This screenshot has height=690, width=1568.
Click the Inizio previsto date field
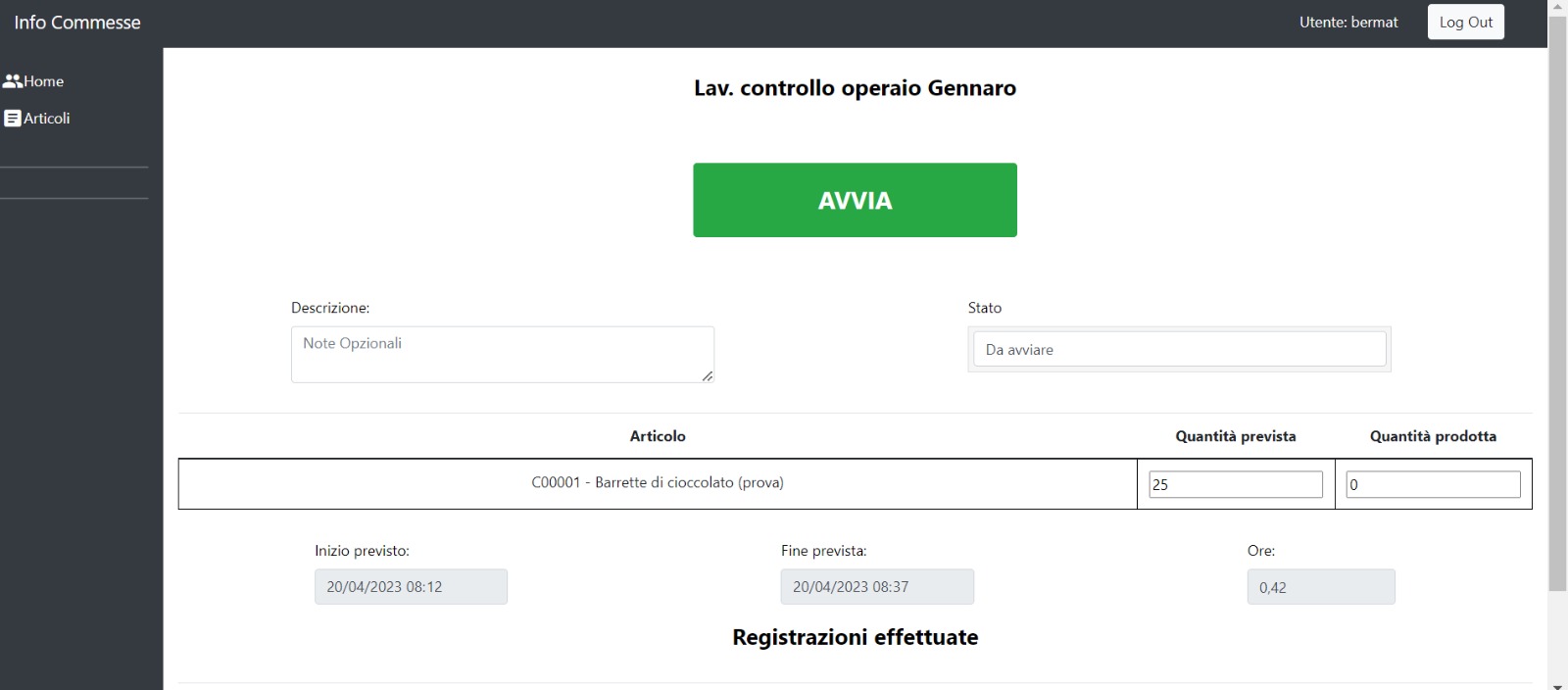[411, 587]
